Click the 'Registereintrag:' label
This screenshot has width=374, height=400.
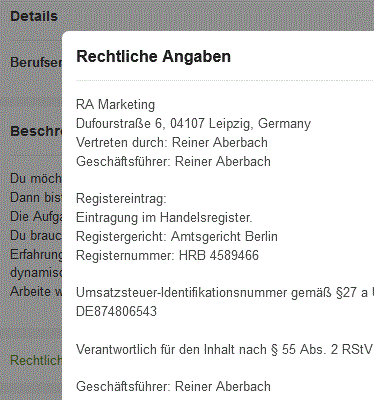click(121, 199)
